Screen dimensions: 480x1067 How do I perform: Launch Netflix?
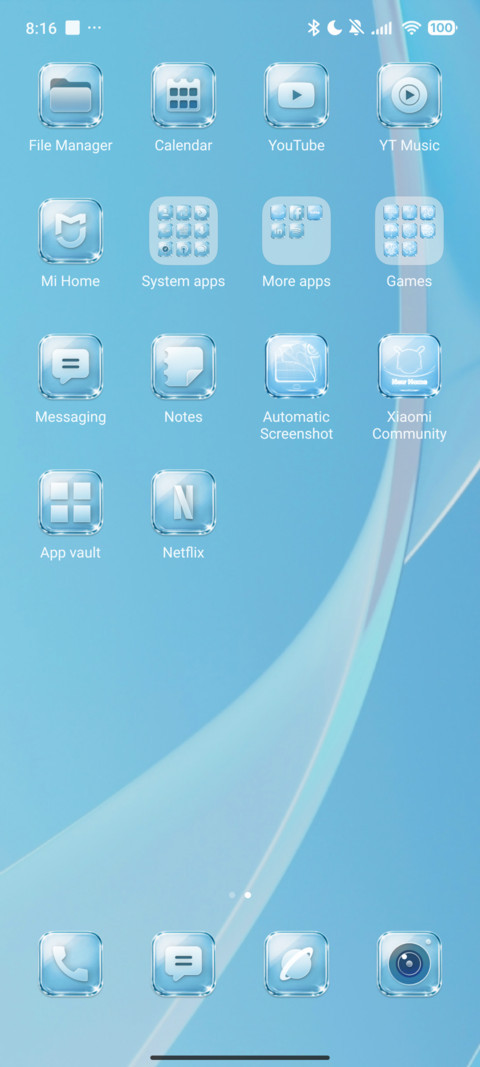click(183, 502)
